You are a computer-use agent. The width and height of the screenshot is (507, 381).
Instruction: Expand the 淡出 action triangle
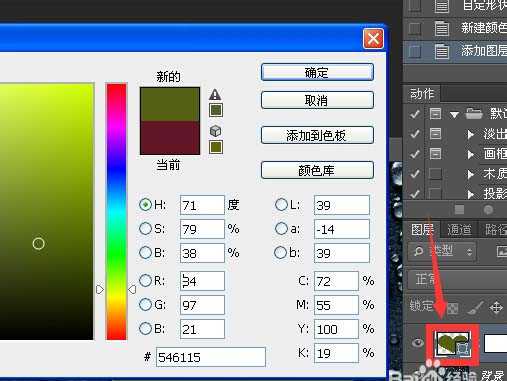pyautogui.click(x=470, y=134)
